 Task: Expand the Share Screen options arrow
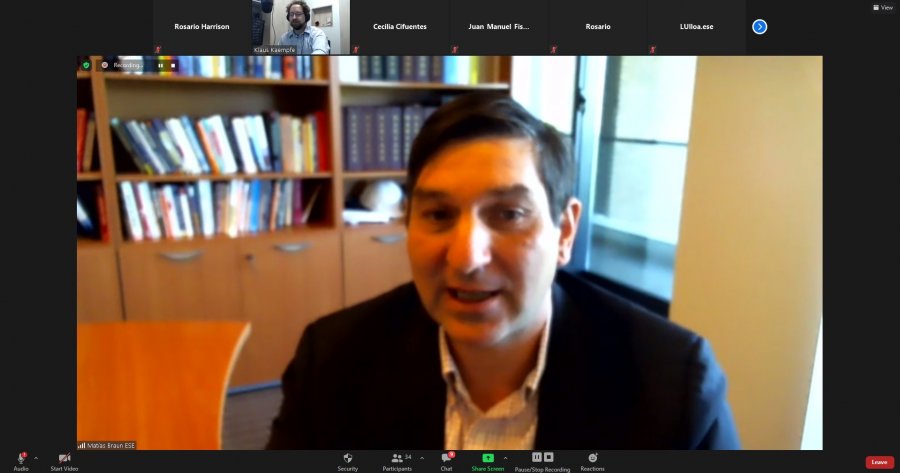point(505,458)
